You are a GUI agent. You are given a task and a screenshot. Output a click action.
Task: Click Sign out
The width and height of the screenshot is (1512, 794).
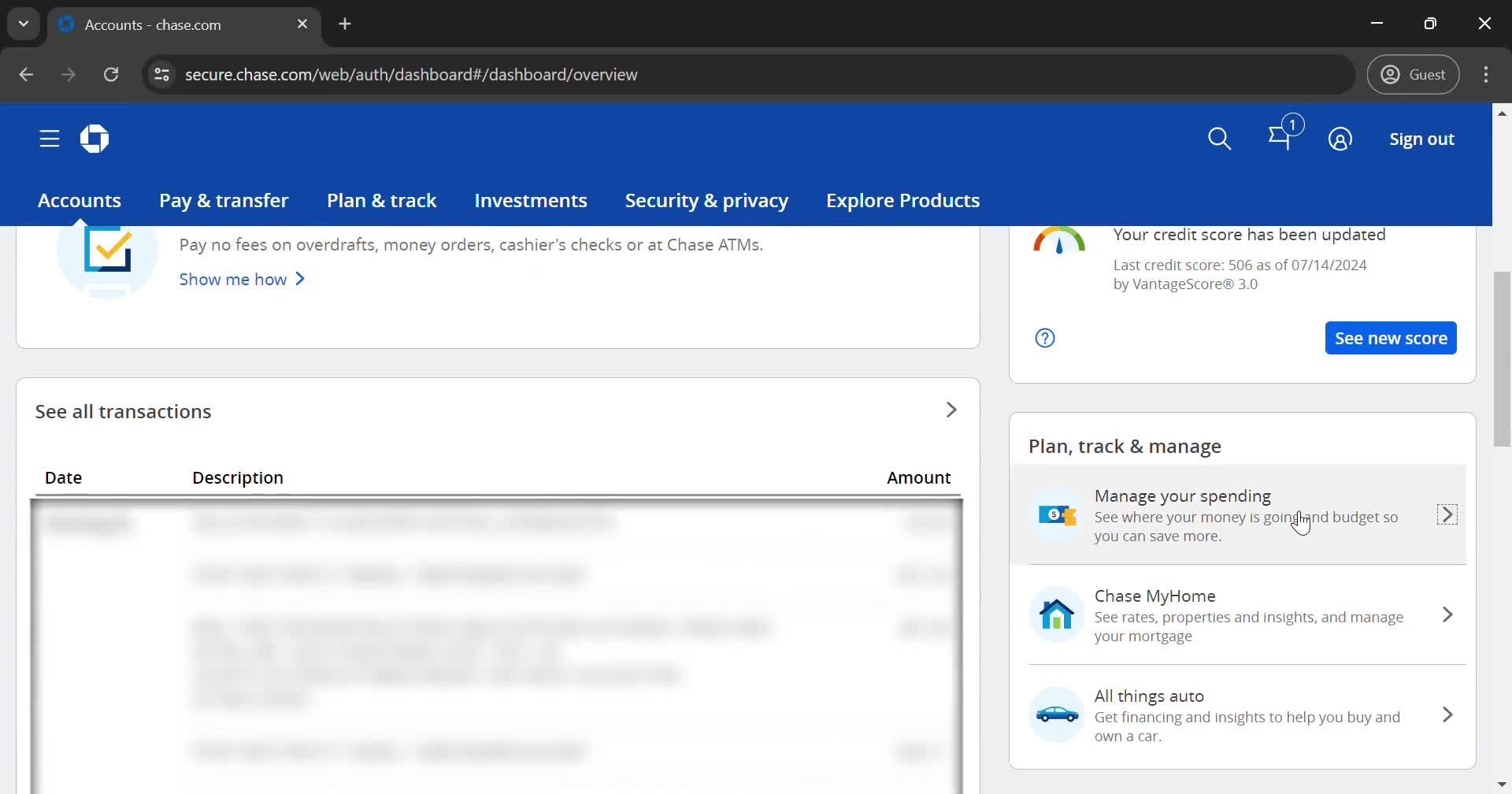(x=1421, y=139)
